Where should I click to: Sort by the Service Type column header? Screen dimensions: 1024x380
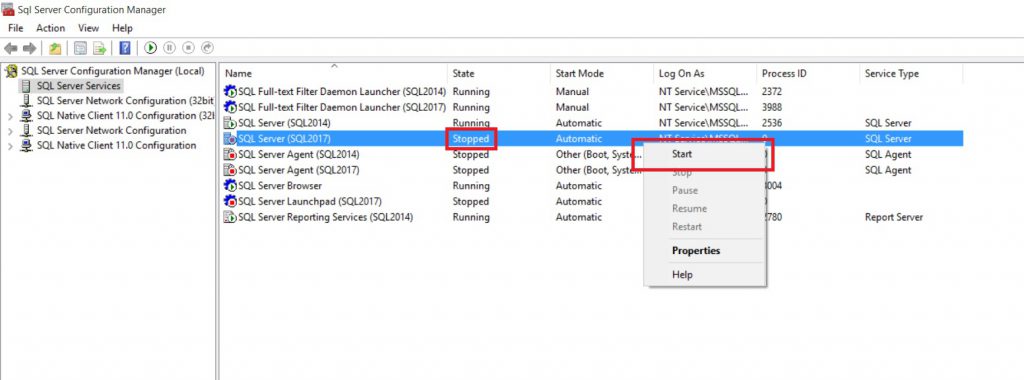point(912,73)
